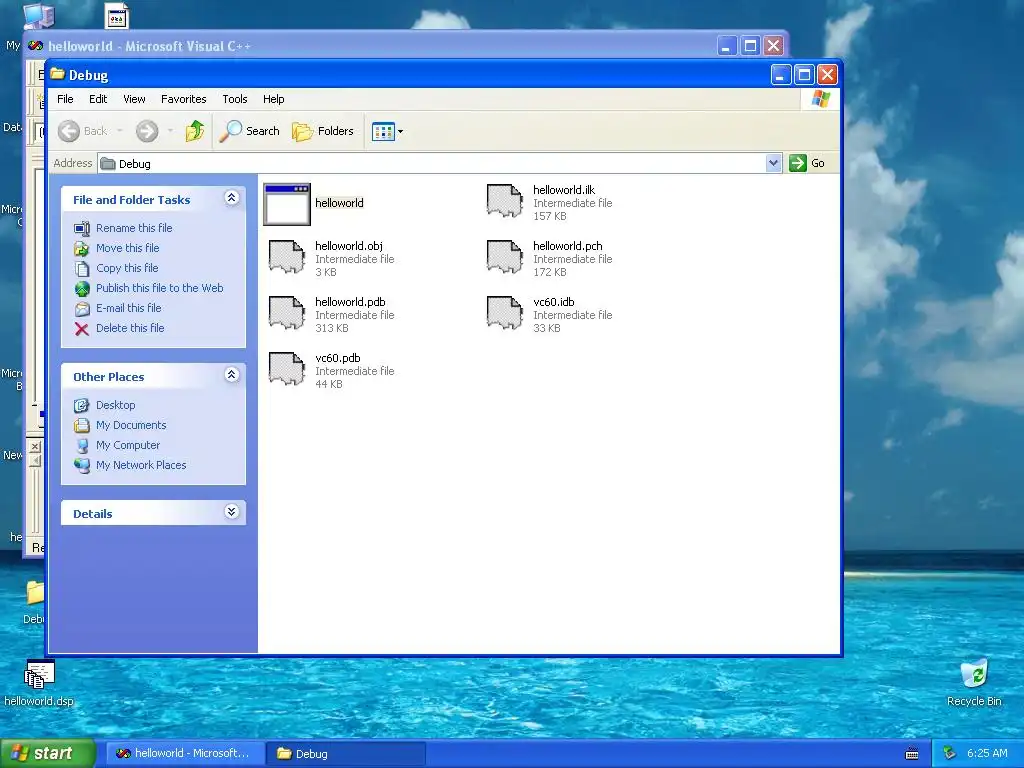Image resolution: width=1024 pixels, height=768 pixels.
Task: Click Publish this file to the Web
Action: pos(159,288)
